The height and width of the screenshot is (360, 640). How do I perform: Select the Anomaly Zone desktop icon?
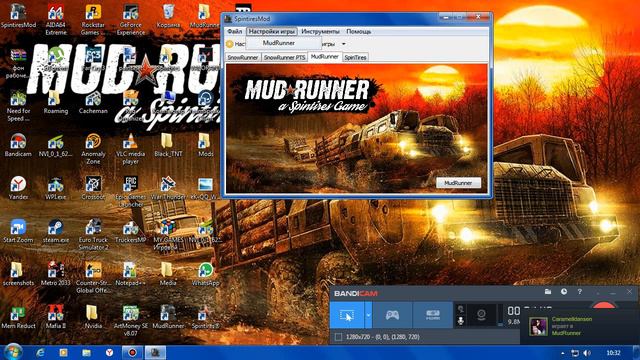click(93, 149)
